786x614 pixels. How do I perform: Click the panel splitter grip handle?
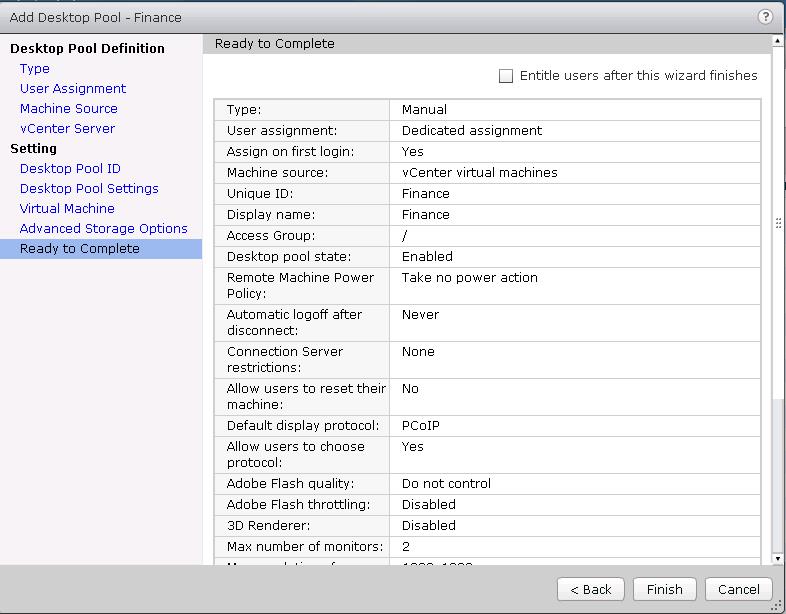[779, 223]
